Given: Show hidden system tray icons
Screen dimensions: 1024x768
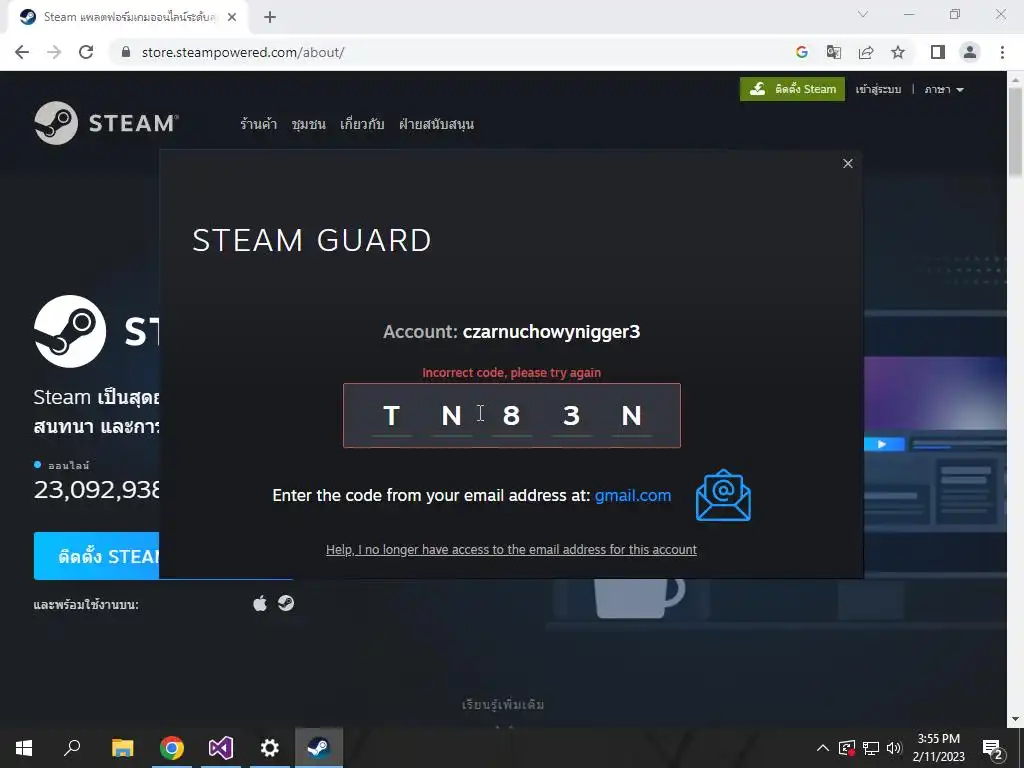Looking at the screenshot, I should pyautogui.click(x=823, y=748).
